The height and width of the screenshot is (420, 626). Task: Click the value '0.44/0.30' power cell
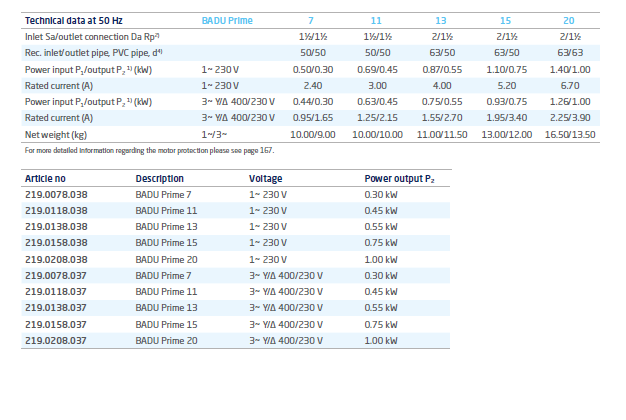pyautogui.click(x=313, y=102)
